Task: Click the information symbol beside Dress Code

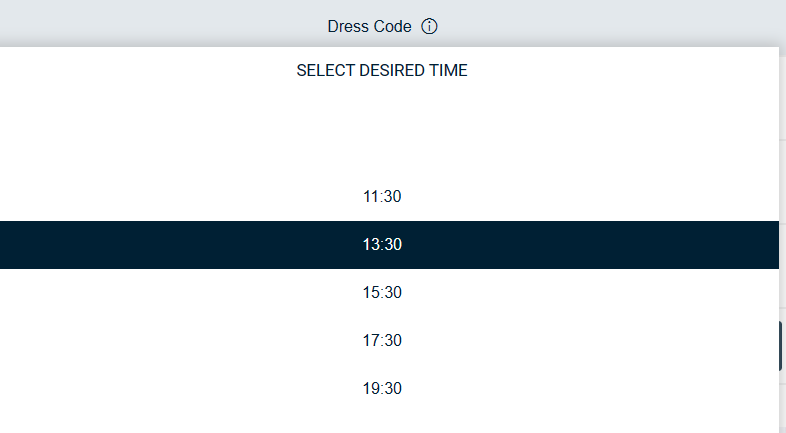Action: (x=429, y=26)
